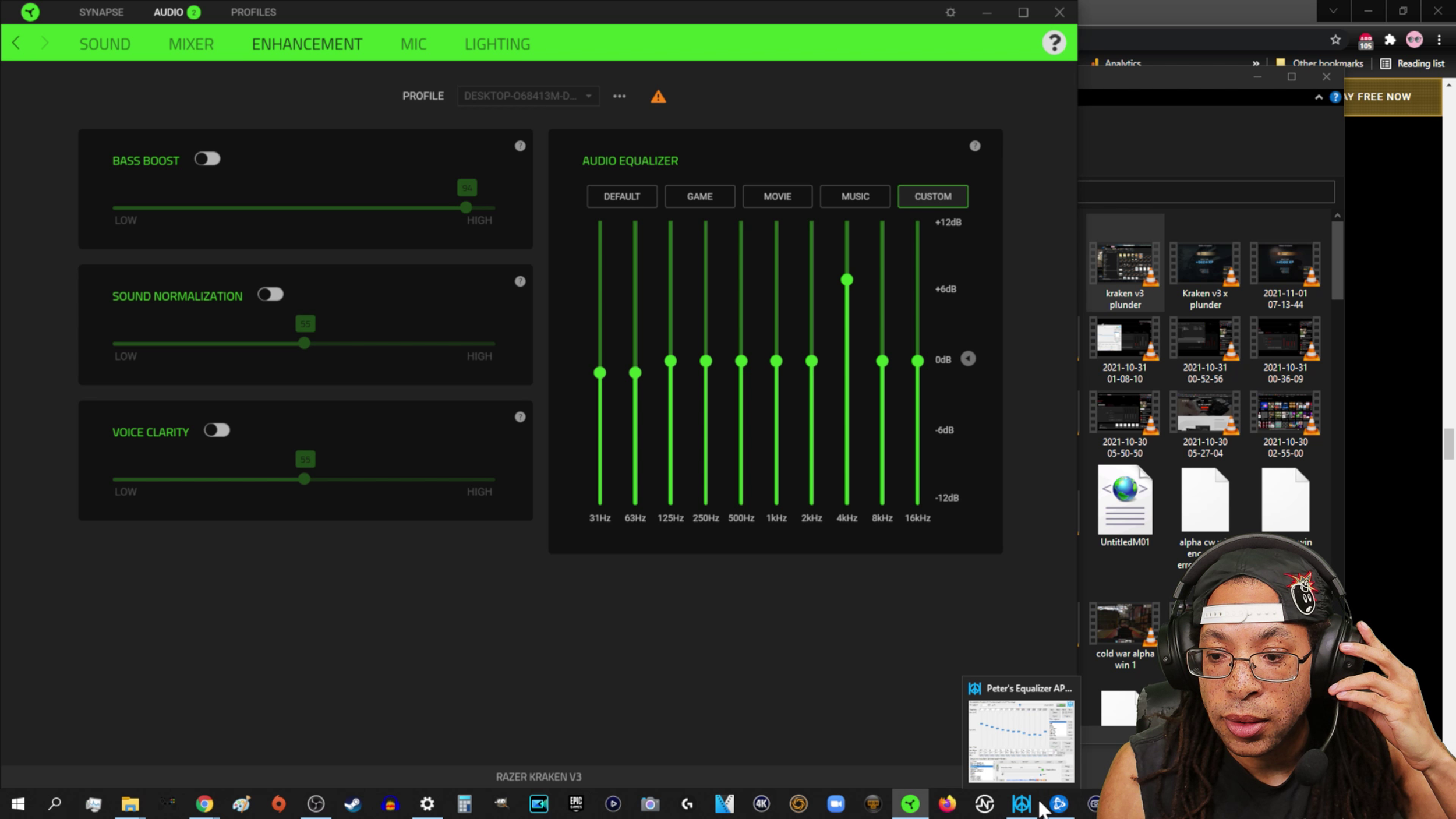The width and height of the screenshot is (1456, 819).
Task: Click the Razer Synapse logo icon
Action: coord(30,12)
